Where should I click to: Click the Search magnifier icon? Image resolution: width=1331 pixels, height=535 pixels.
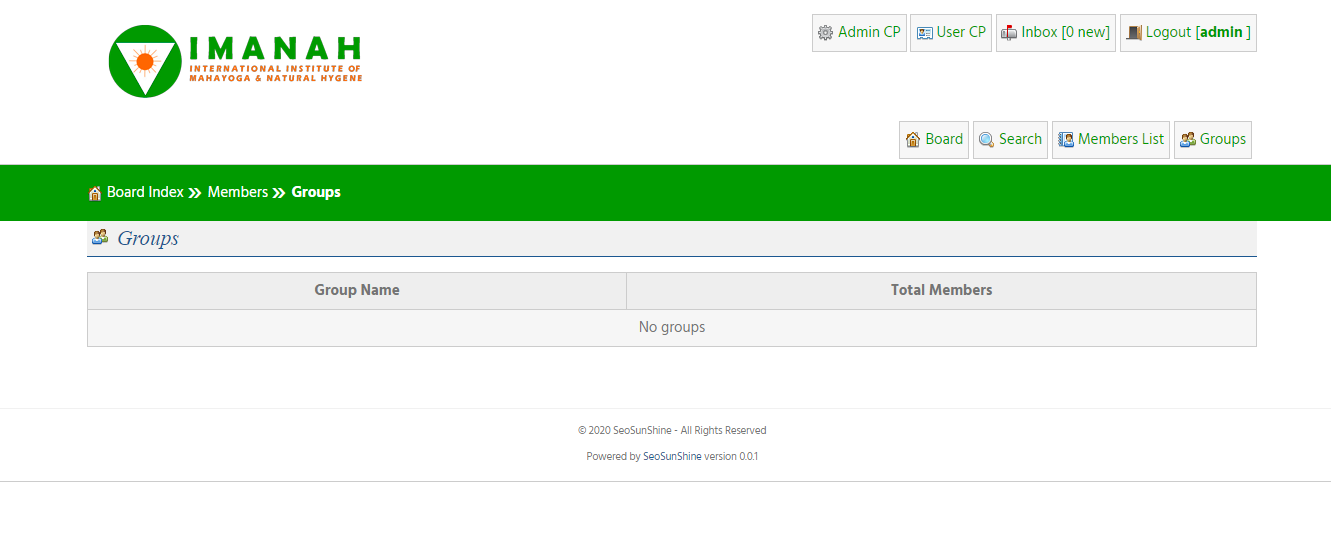pyautogui.click(x=986, y=140)
